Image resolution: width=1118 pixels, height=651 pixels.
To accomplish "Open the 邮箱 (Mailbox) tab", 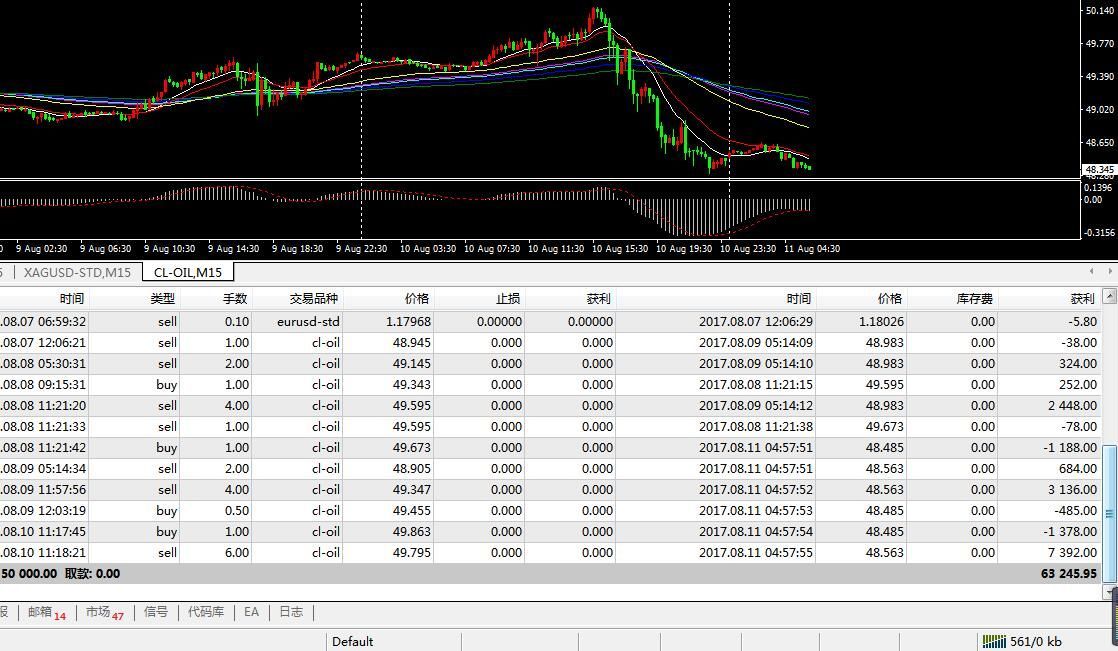I will tap(46, 612).
